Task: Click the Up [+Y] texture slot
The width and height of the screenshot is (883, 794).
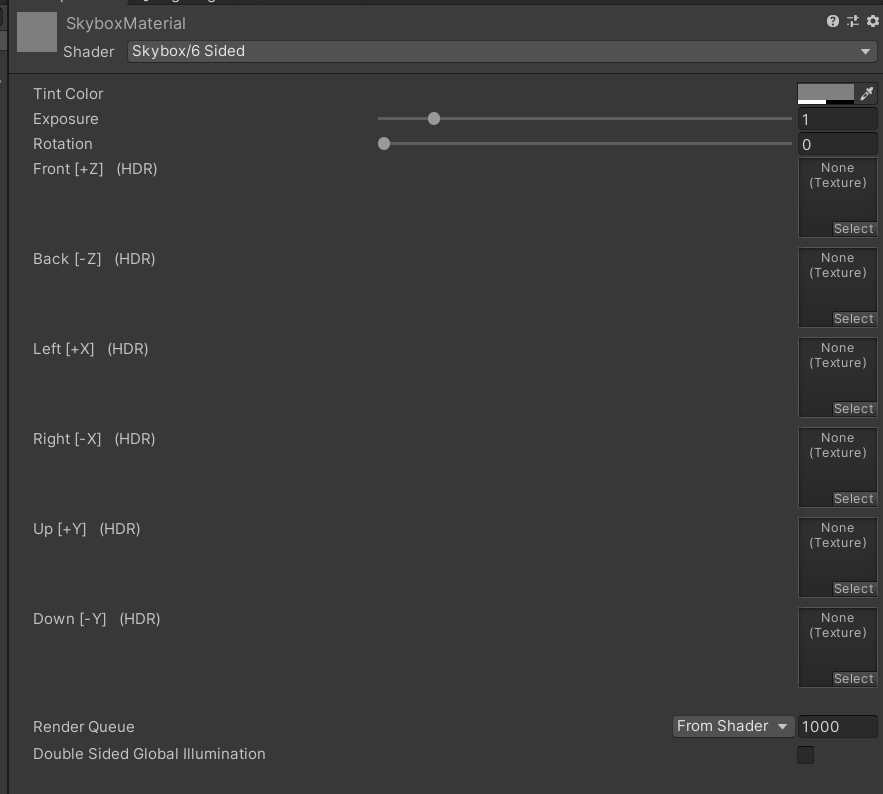Action: click(x=837, y=558)
